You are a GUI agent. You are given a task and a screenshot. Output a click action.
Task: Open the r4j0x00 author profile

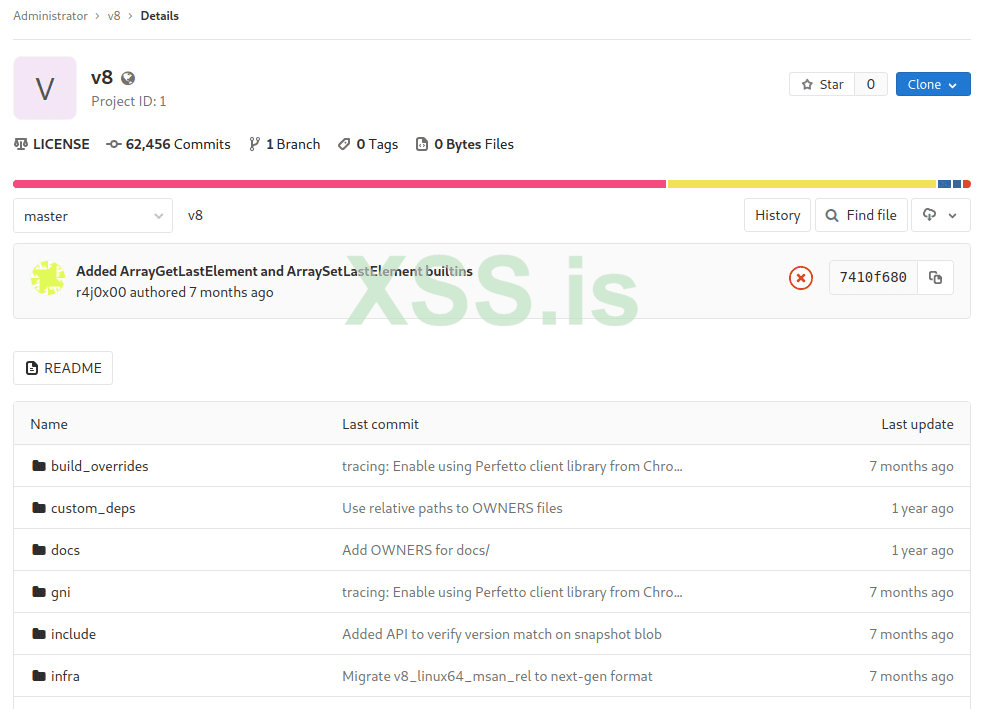click(x=101, y=292)
